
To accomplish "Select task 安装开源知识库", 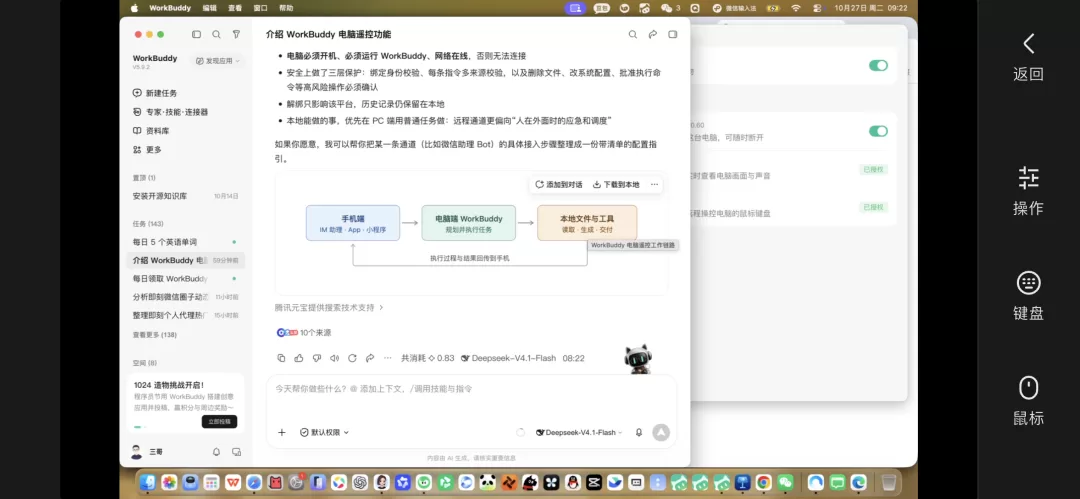I will point(186,196).
